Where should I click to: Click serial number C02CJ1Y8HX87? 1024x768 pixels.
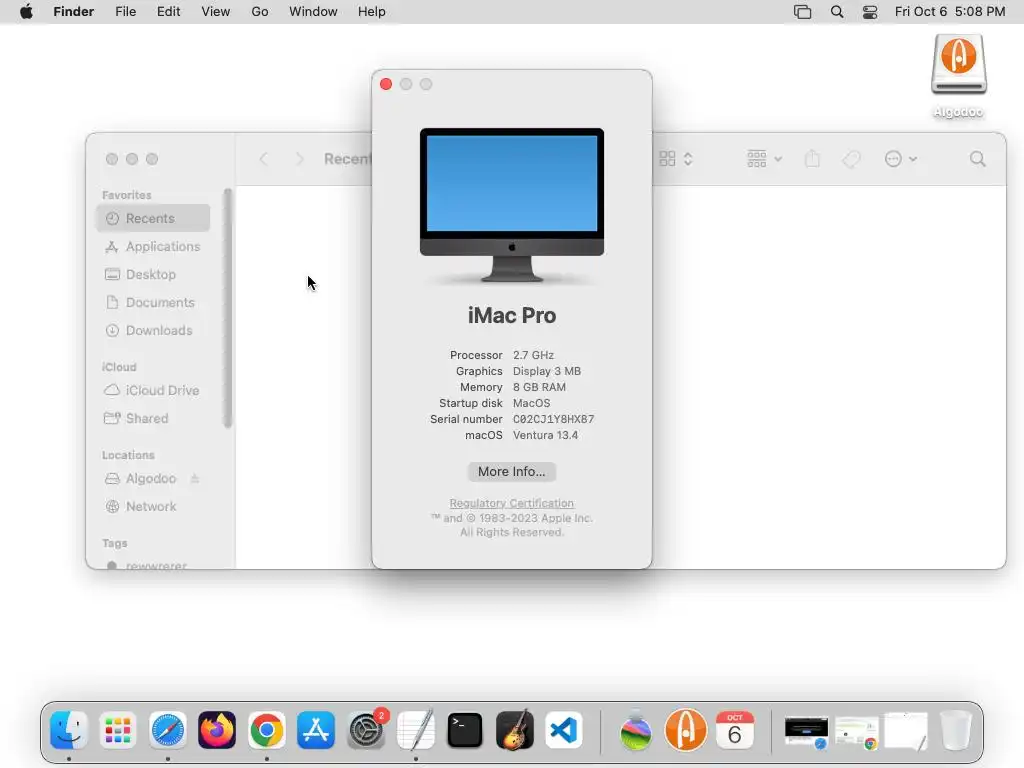553,419
